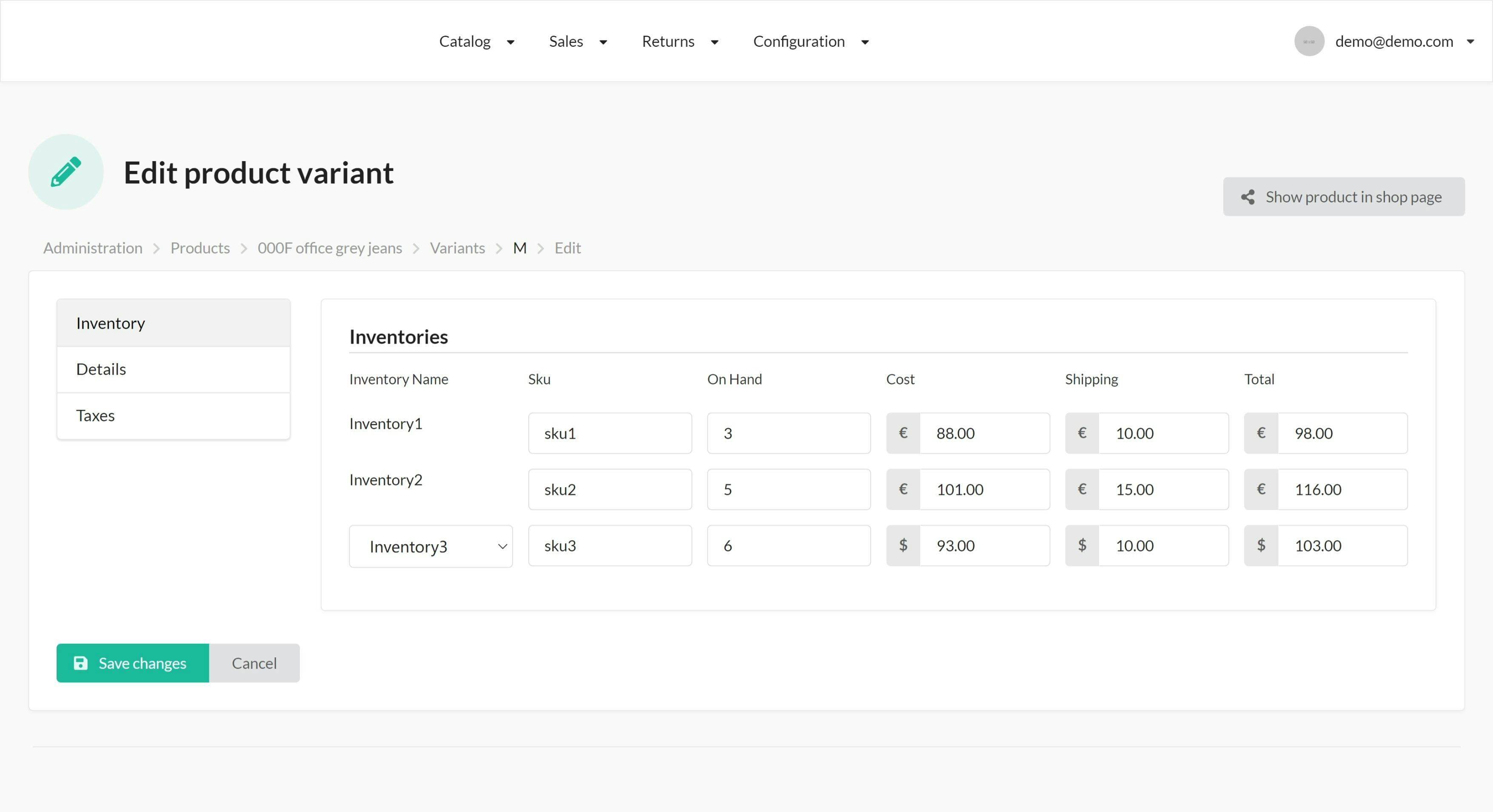
Task: Click the sku3 input field
Action: click(610, 545)
